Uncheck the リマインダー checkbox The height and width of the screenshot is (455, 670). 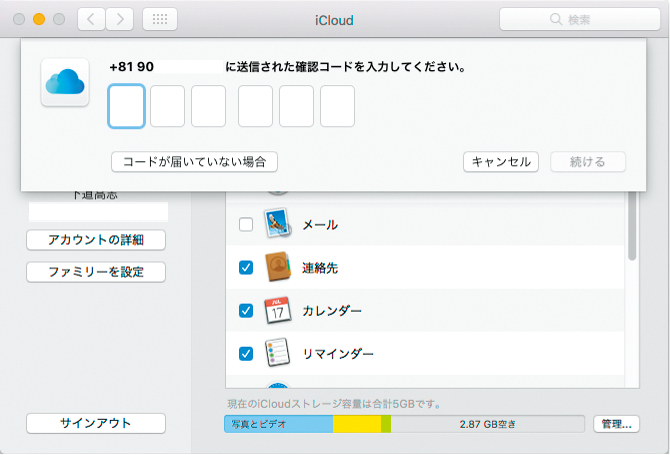[x=246, y=354]
